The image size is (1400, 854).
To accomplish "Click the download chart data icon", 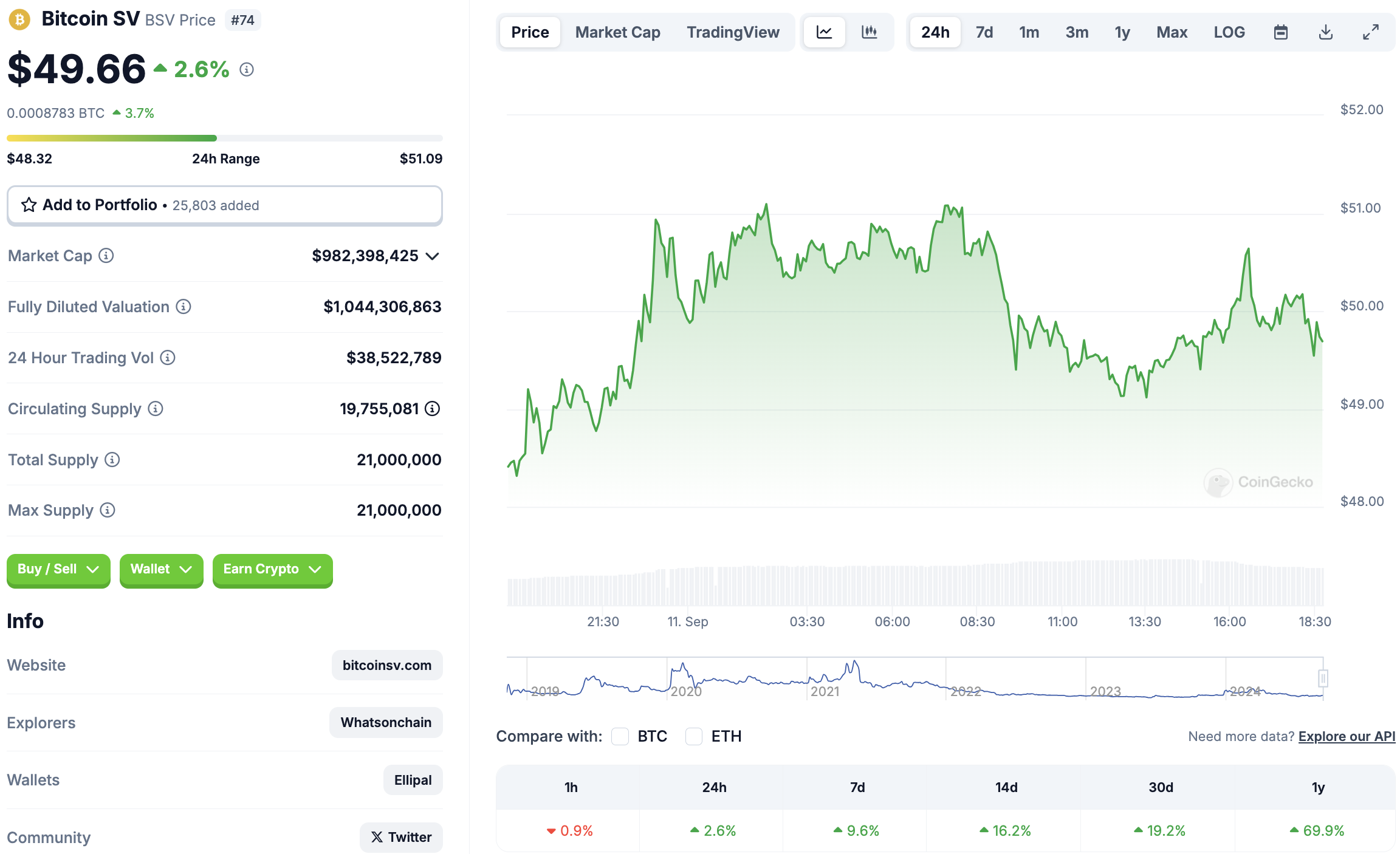I will tap(1325, 32).
